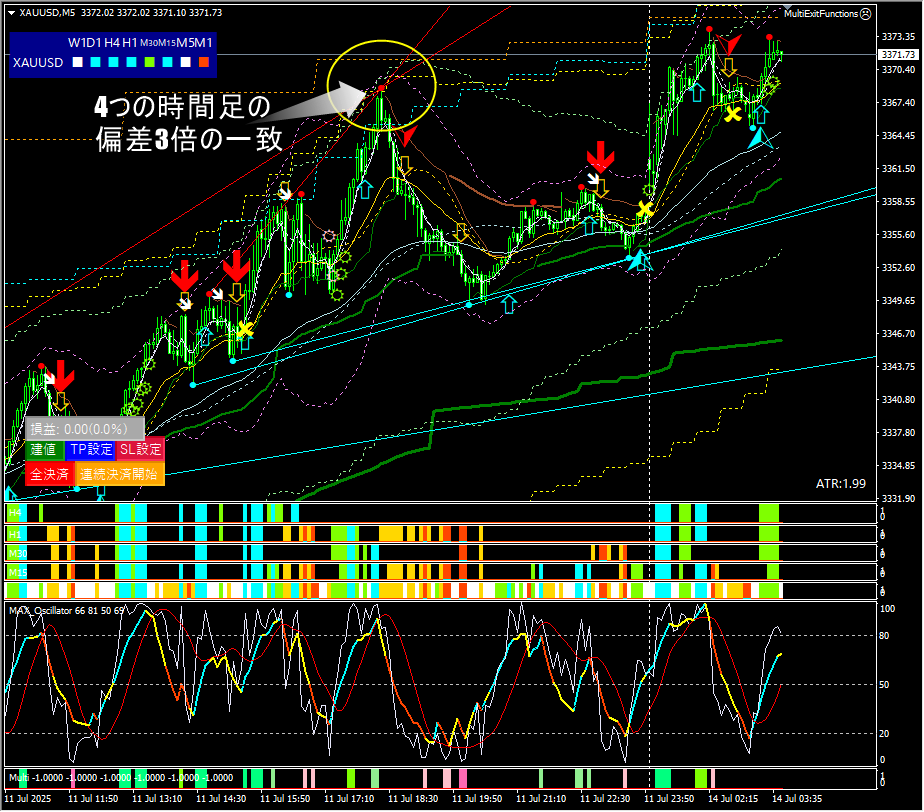Click the cyan M15 square for XAUUSD

[168, 62]
